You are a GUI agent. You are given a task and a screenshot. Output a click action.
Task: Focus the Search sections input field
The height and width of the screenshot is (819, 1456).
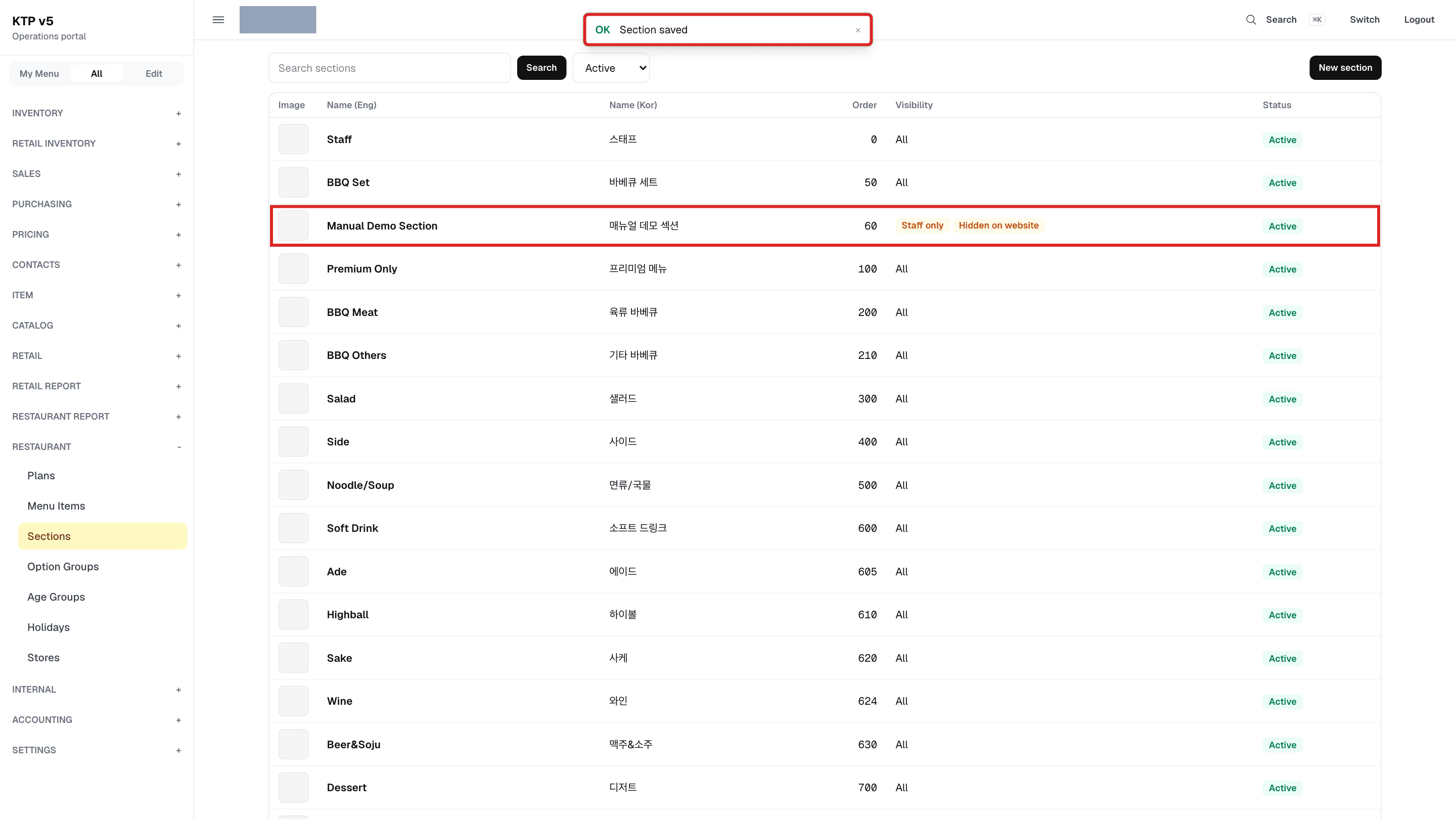pyautogui.click(x=389, y=68)
